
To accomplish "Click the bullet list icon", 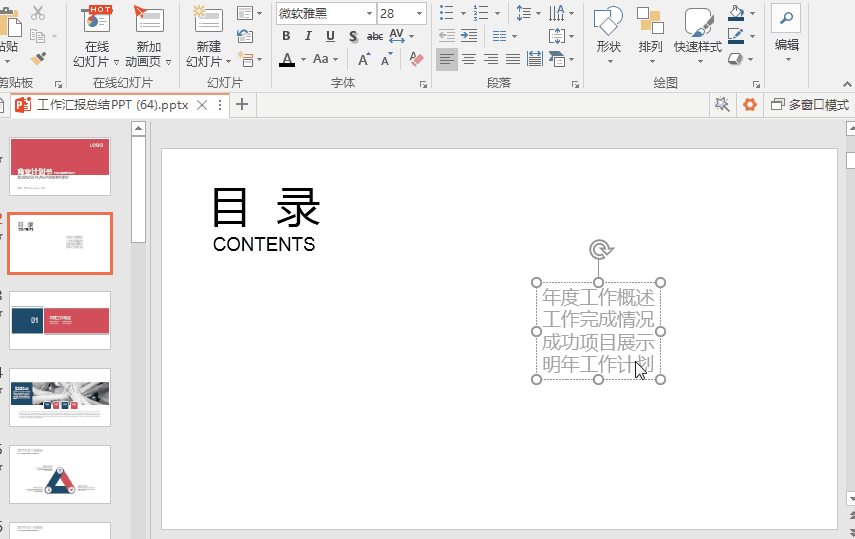I will [447, 13].
